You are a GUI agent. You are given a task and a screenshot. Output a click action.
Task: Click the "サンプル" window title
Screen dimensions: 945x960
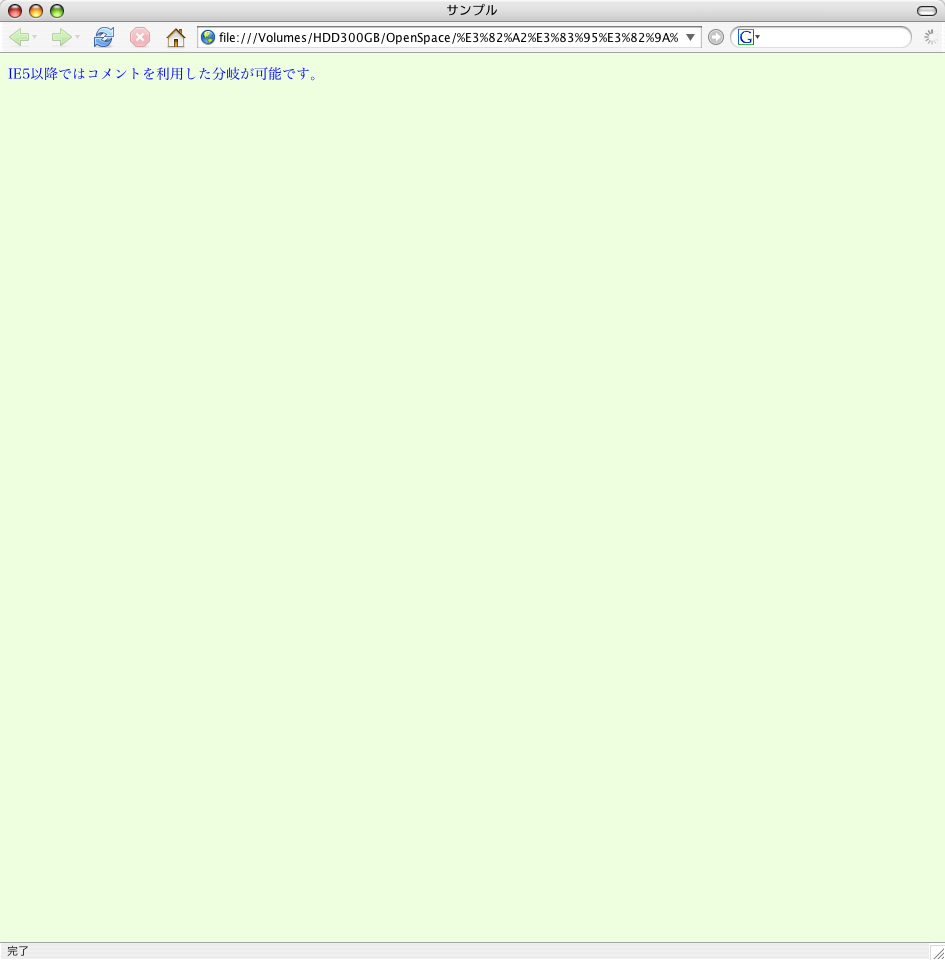pos(472,10)
